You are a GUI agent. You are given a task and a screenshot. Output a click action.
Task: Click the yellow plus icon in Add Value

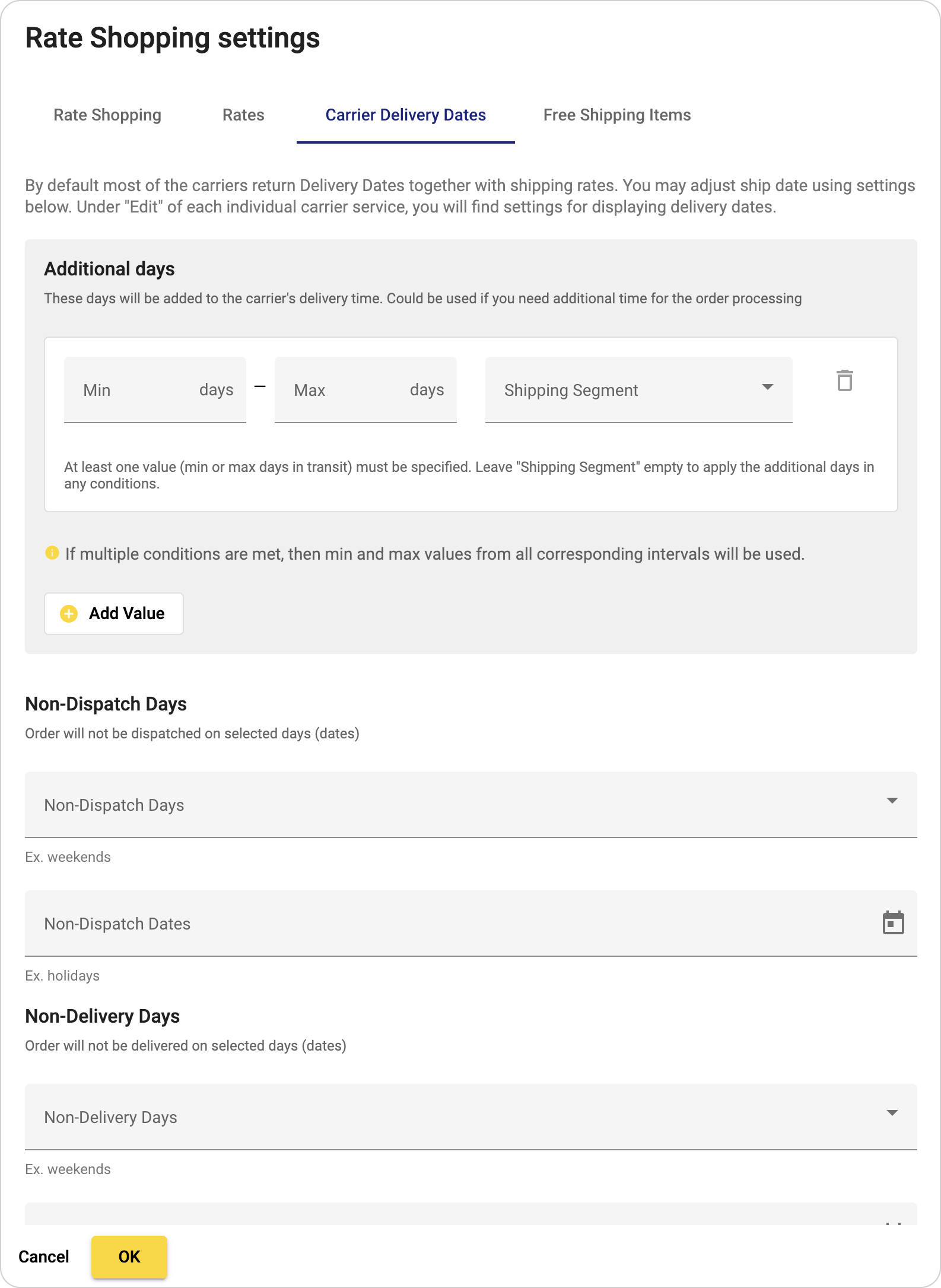(x=69, y=614)
